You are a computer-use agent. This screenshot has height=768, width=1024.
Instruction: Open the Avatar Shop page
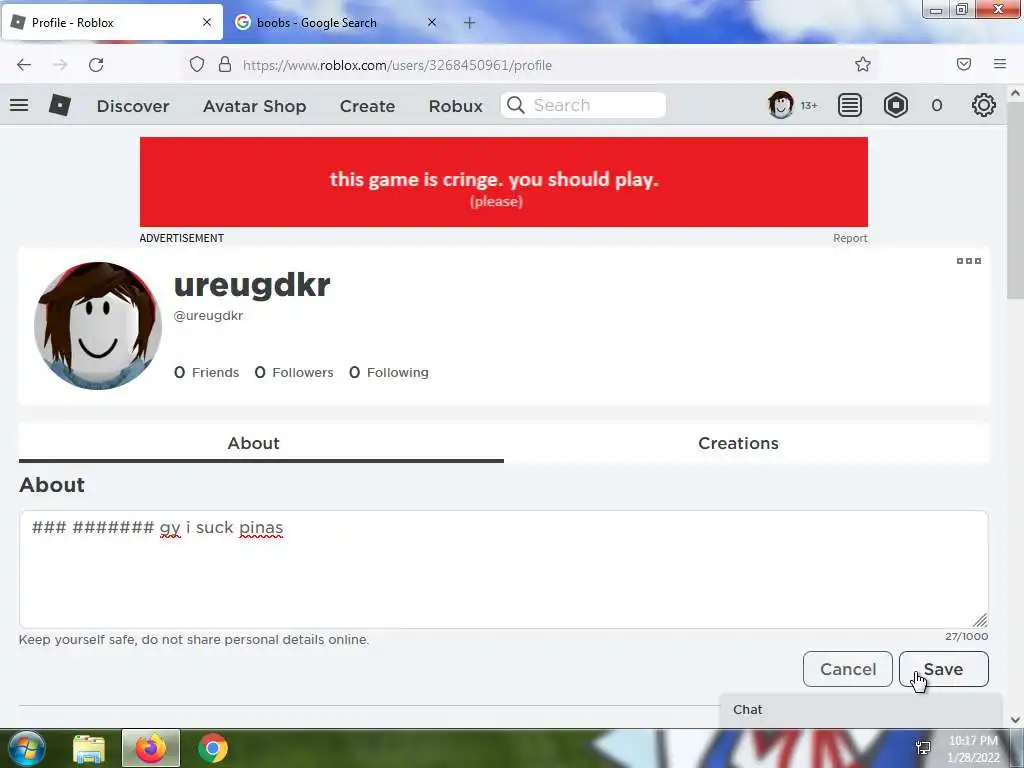click(255, 106)
